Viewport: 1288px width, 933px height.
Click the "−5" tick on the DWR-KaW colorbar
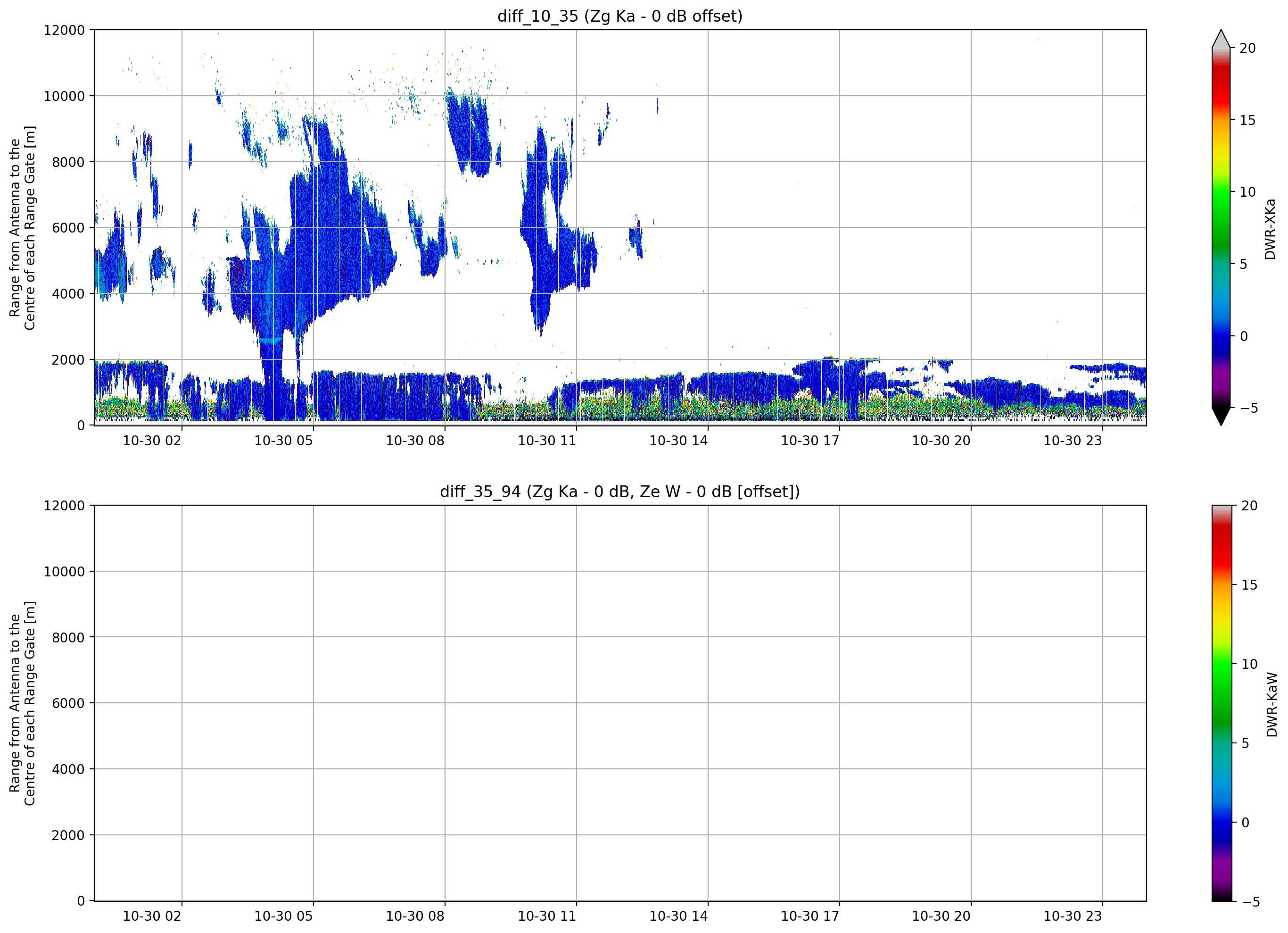point(1250,902)
